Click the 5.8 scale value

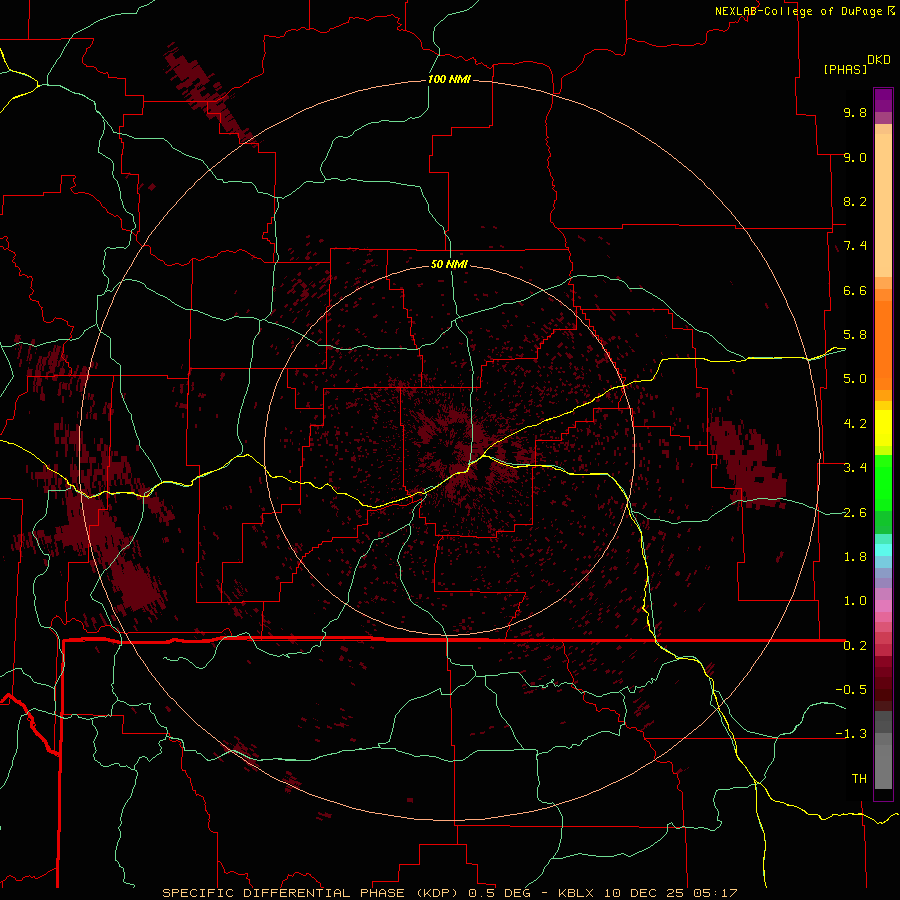(x=855, y=335)
